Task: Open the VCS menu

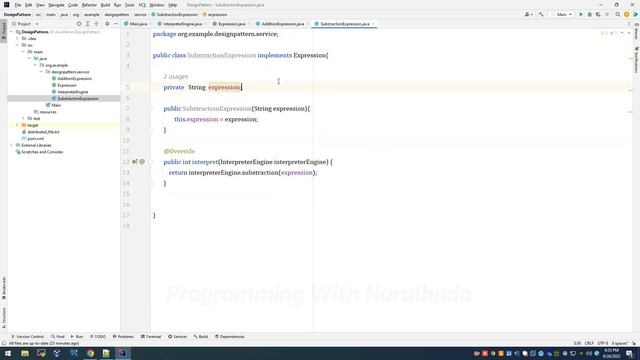Action: (142, 5)
